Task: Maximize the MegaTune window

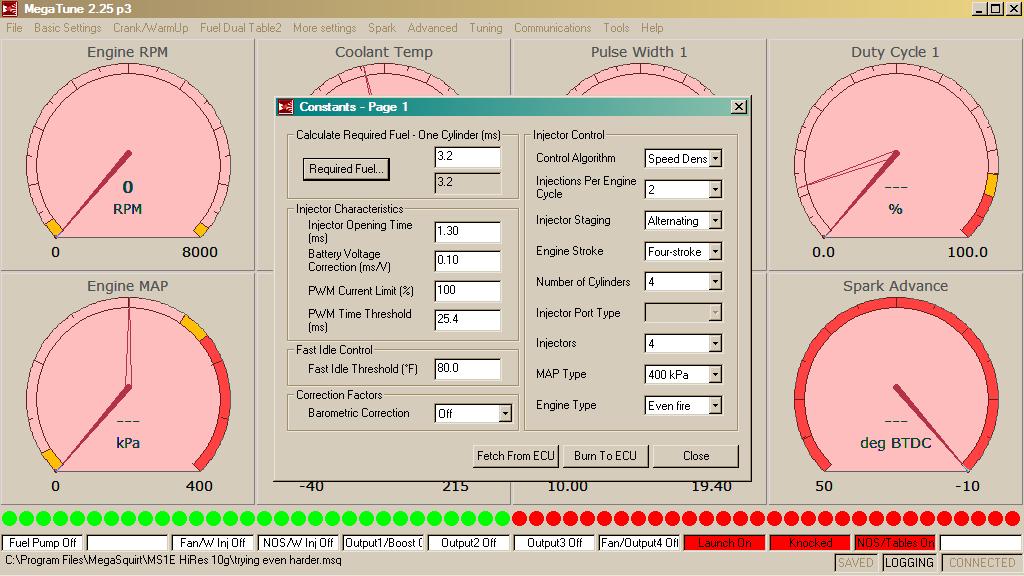Action: pyautogui.click(x=995, y=9)
